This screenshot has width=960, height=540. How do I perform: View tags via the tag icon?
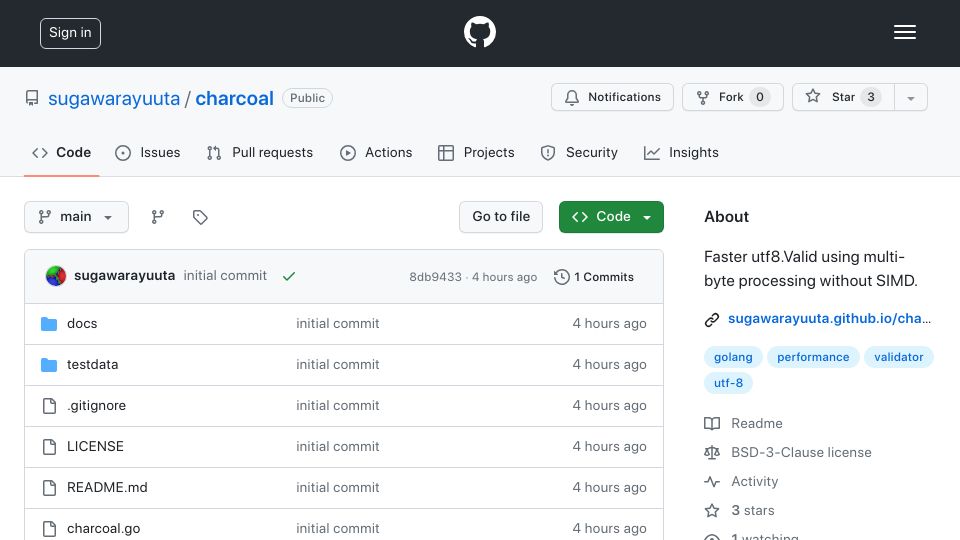click(200, 217)
